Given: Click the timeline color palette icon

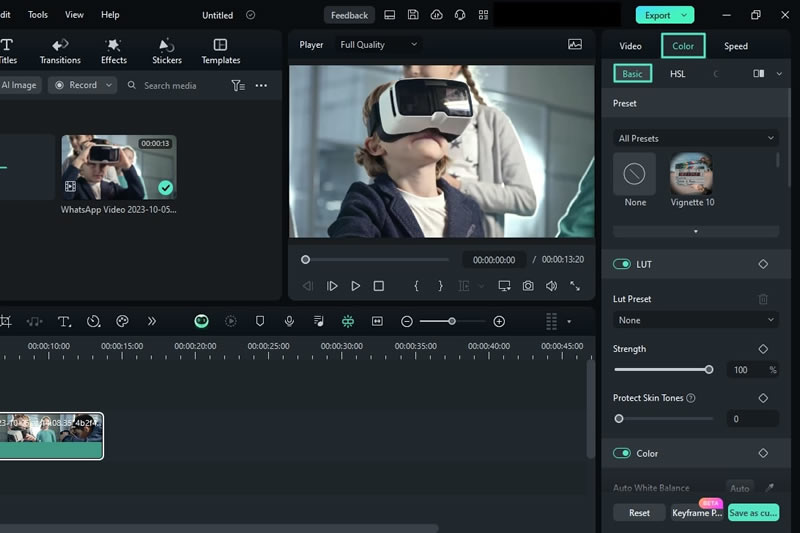Looking at the screenshot, I should click(122, 321).
